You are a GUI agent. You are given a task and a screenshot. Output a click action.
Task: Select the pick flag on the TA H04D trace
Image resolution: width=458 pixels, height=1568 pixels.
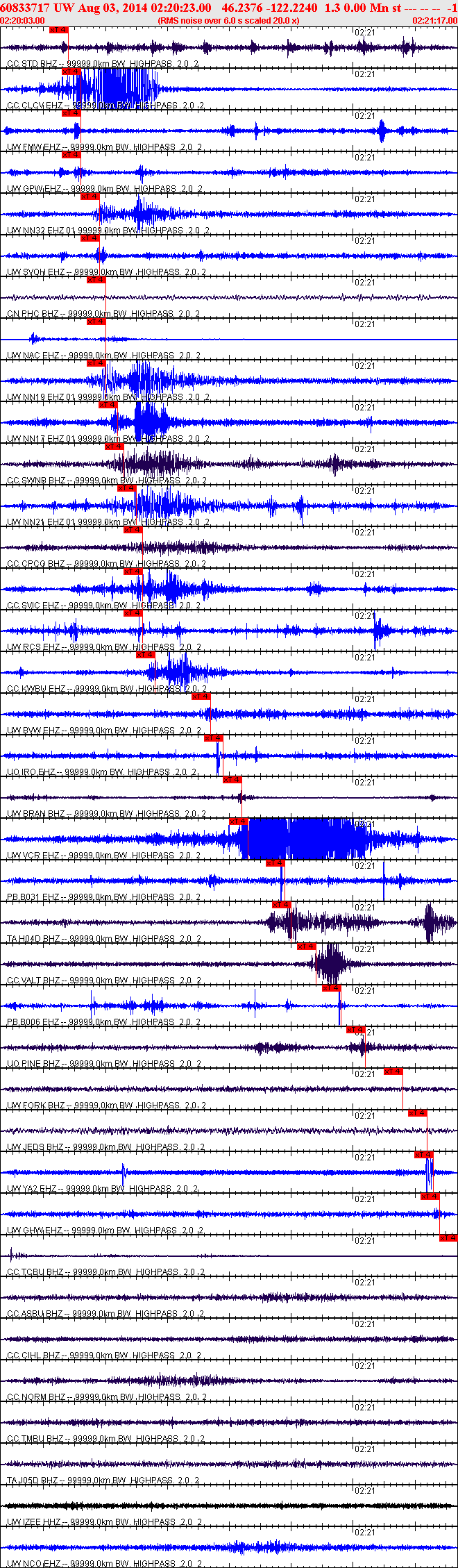[x=282, y=905]
